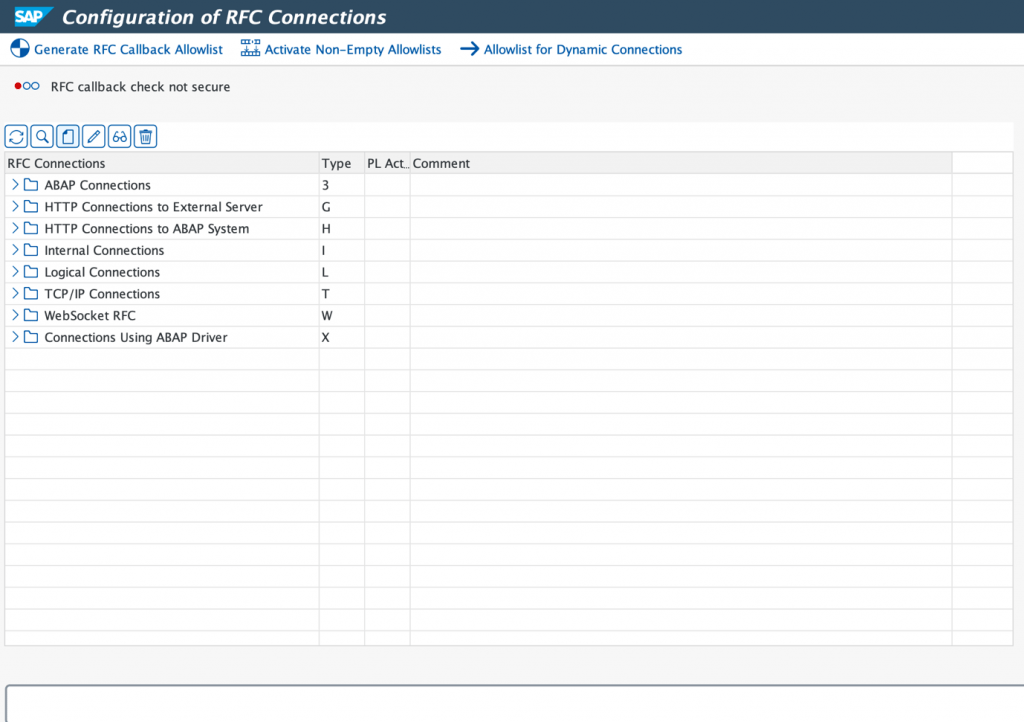Expand HTTP Connections to ABAP System
This screenshot has height=722, width=1024.
[x=15, y=228]
